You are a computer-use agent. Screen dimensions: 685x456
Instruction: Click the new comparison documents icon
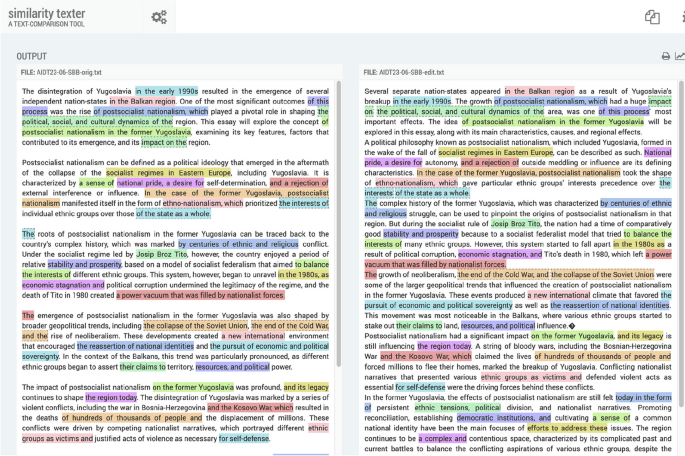652,17
